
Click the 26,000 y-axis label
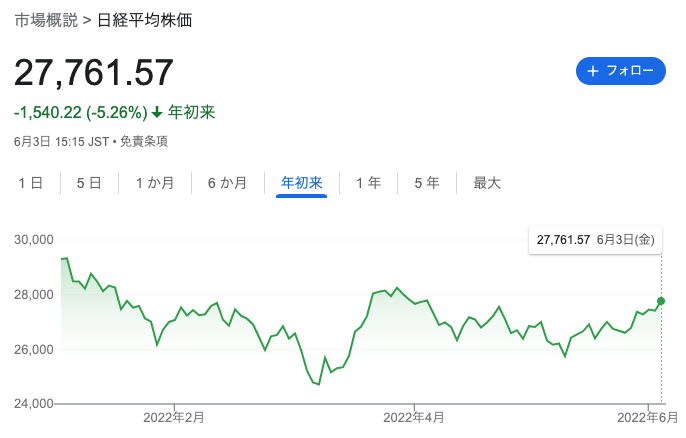click(x=34, y=349)
